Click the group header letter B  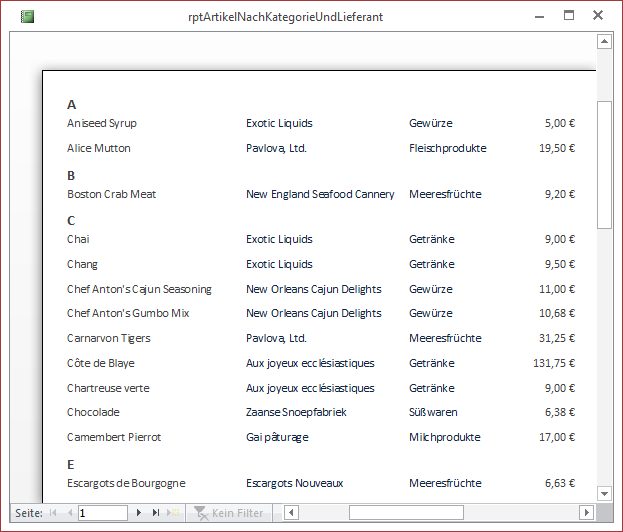click(71, 176)
